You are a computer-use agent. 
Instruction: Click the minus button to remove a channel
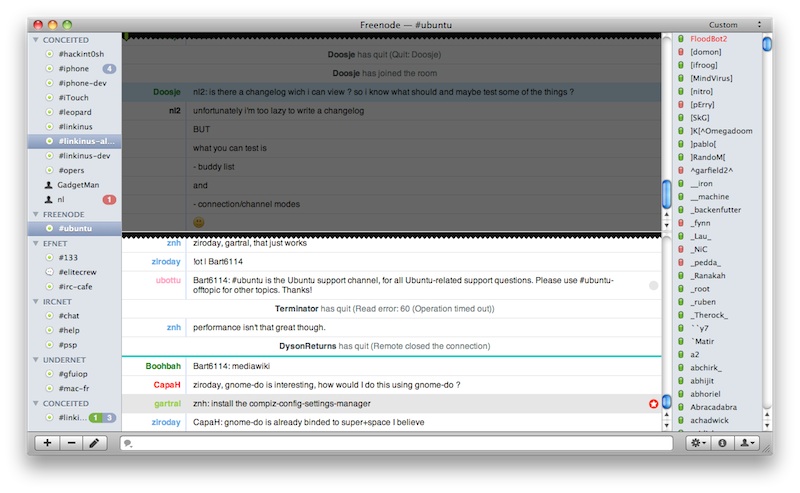coord(71,443)
